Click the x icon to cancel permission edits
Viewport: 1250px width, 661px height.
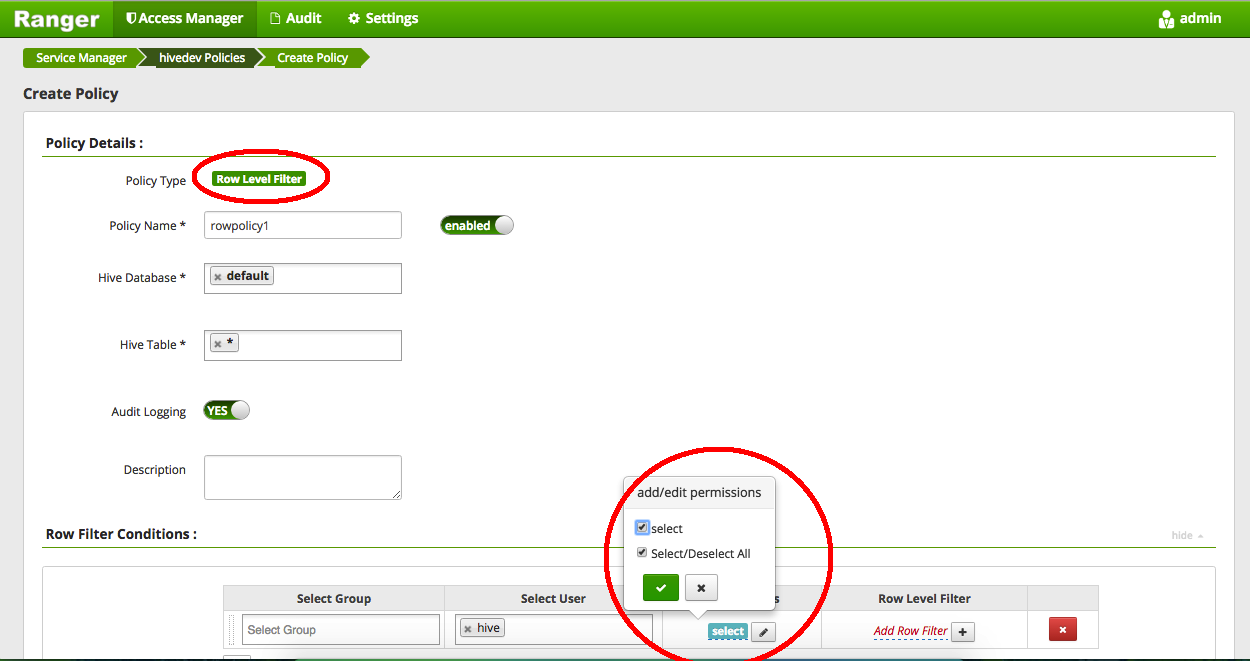[700, 587]
